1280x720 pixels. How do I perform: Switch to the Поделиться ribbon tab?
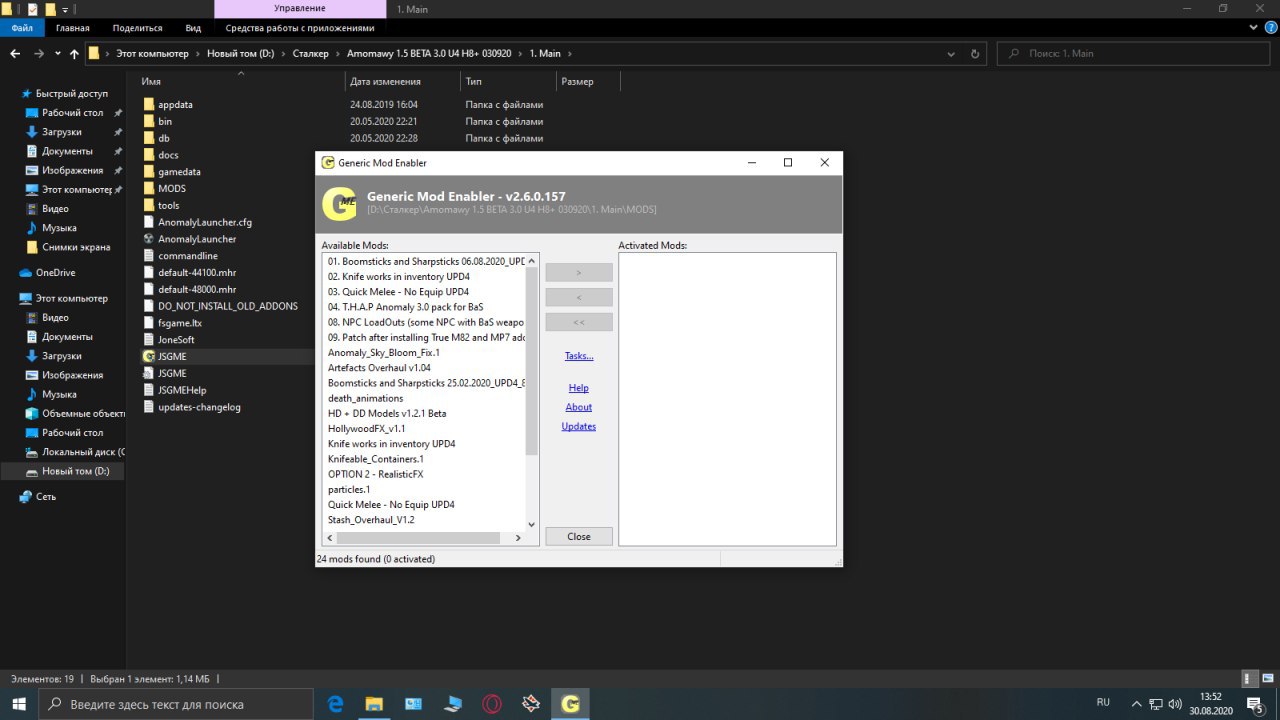[137, 28]
